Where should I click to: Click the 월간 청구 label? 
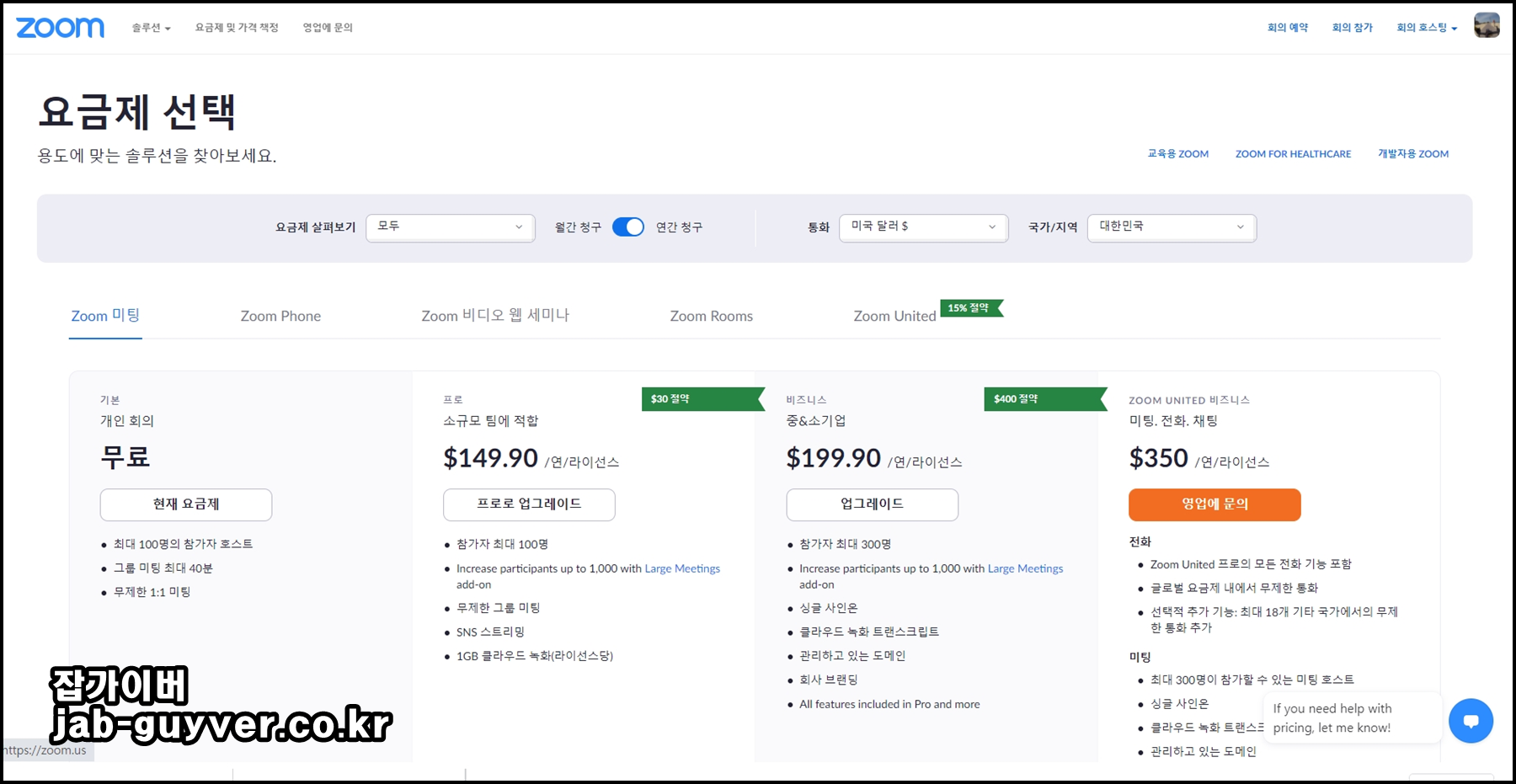(578, 227)
